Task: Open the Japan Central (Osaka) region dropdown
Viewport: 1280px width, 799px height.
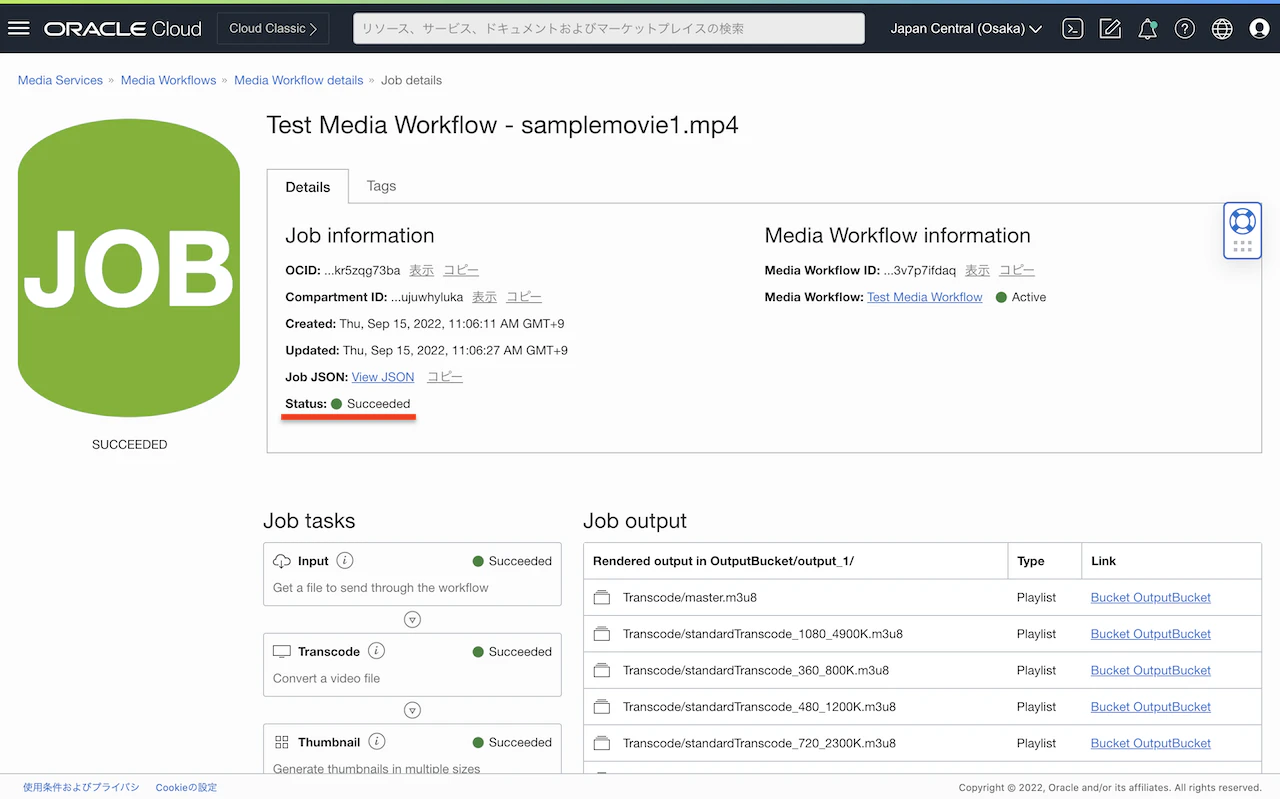Action: [x=966, y=28]
